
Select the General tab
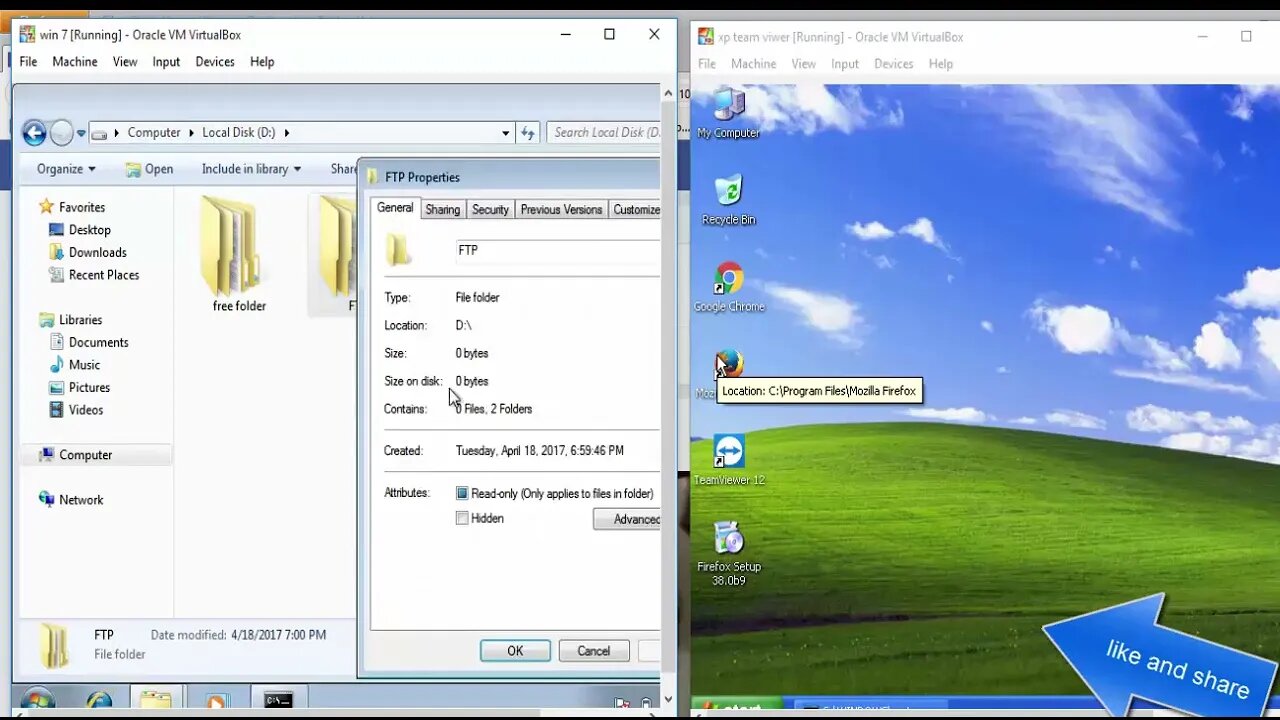(x=395, y=208)
